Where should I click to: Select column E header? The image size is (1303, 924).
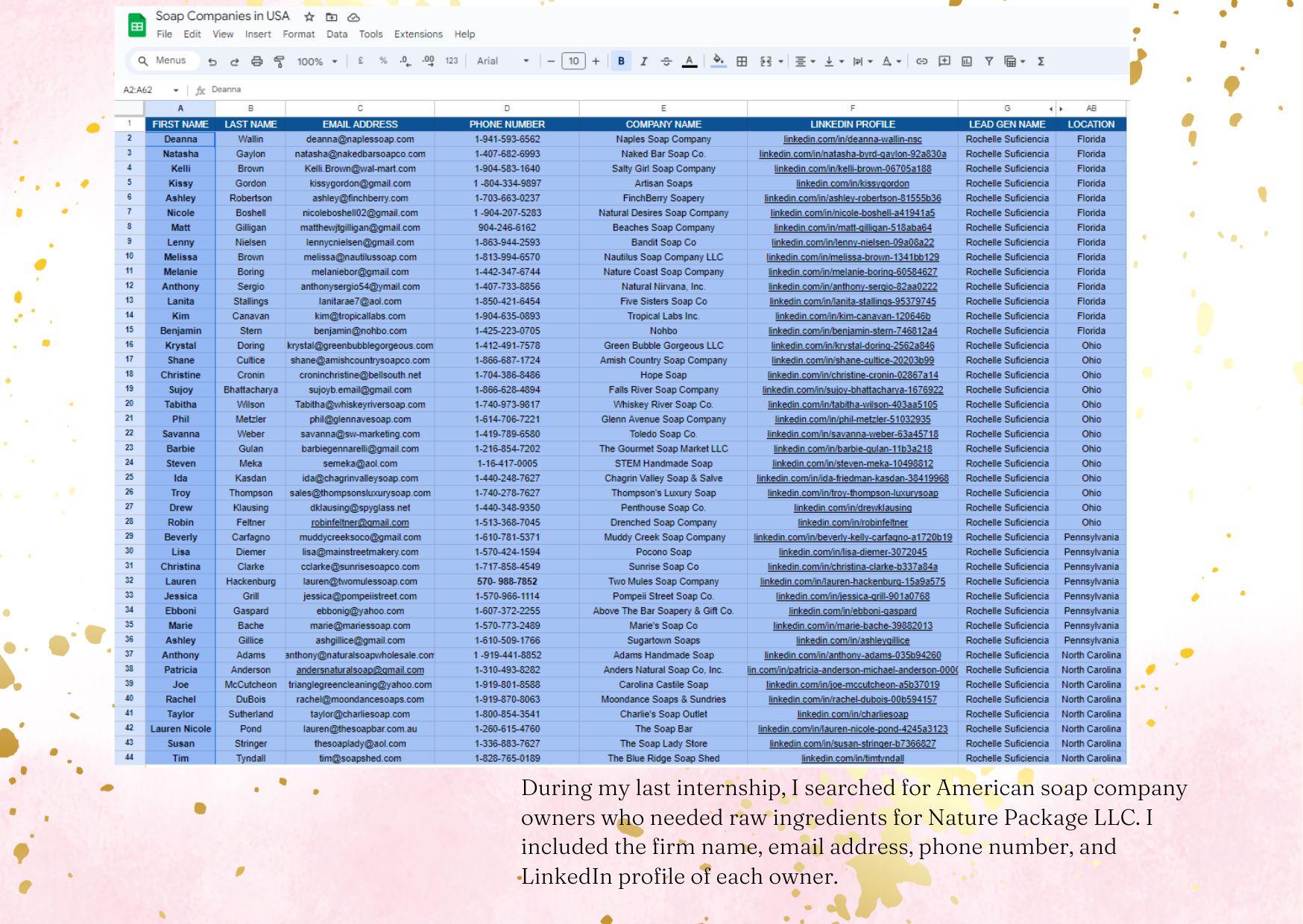[x=663, y=109]
